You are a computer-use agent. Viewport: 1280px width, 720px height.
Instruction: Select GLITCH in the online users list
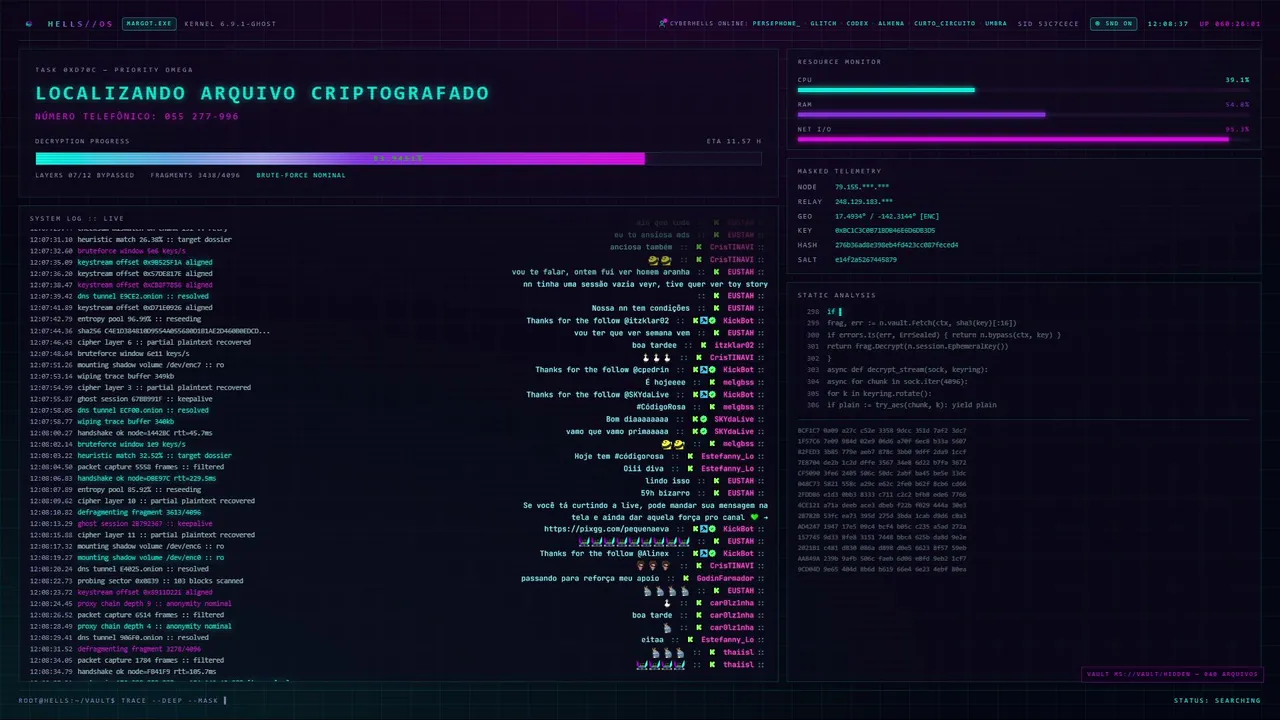[x=823, y=23]
